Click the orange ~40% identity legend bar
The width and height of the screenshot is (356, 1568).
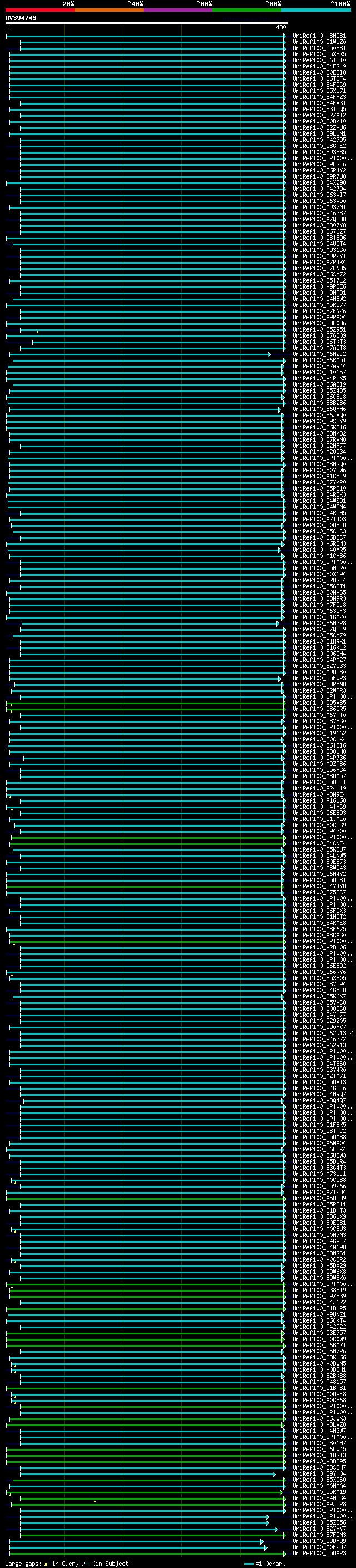(109, 10)
